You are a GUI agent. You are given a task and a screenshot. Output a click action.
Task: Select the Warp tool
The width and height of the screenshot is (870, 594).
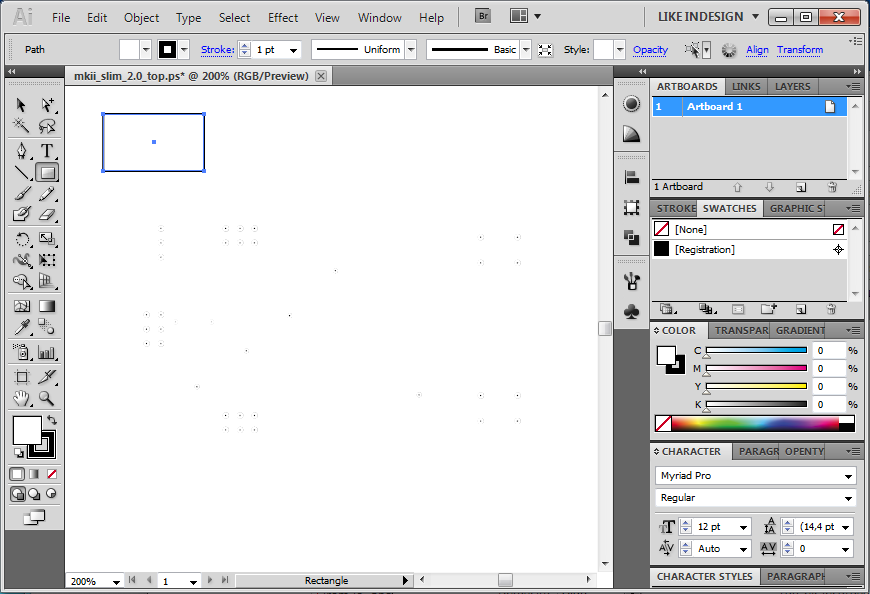point(21,260)
